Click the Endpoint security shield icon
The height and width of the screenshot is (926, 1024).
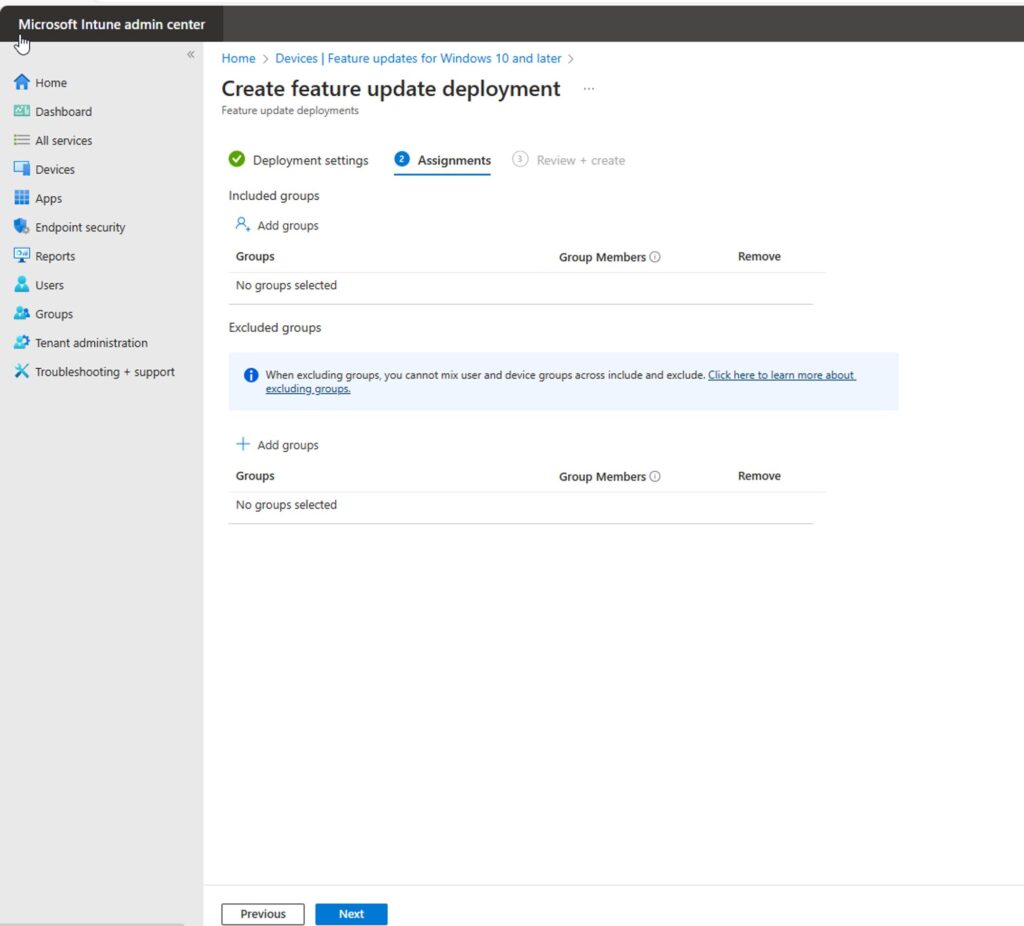tap(22, 227)
